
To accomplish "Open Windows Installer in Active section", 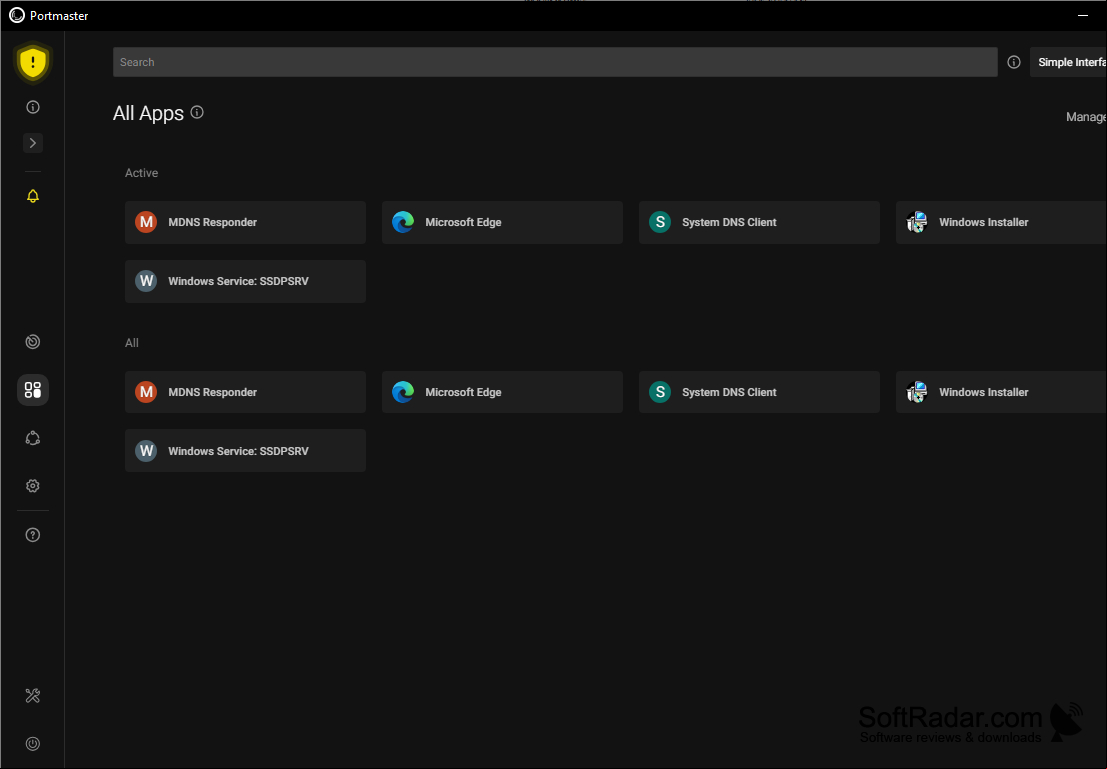I will (x=1001, y=222).
